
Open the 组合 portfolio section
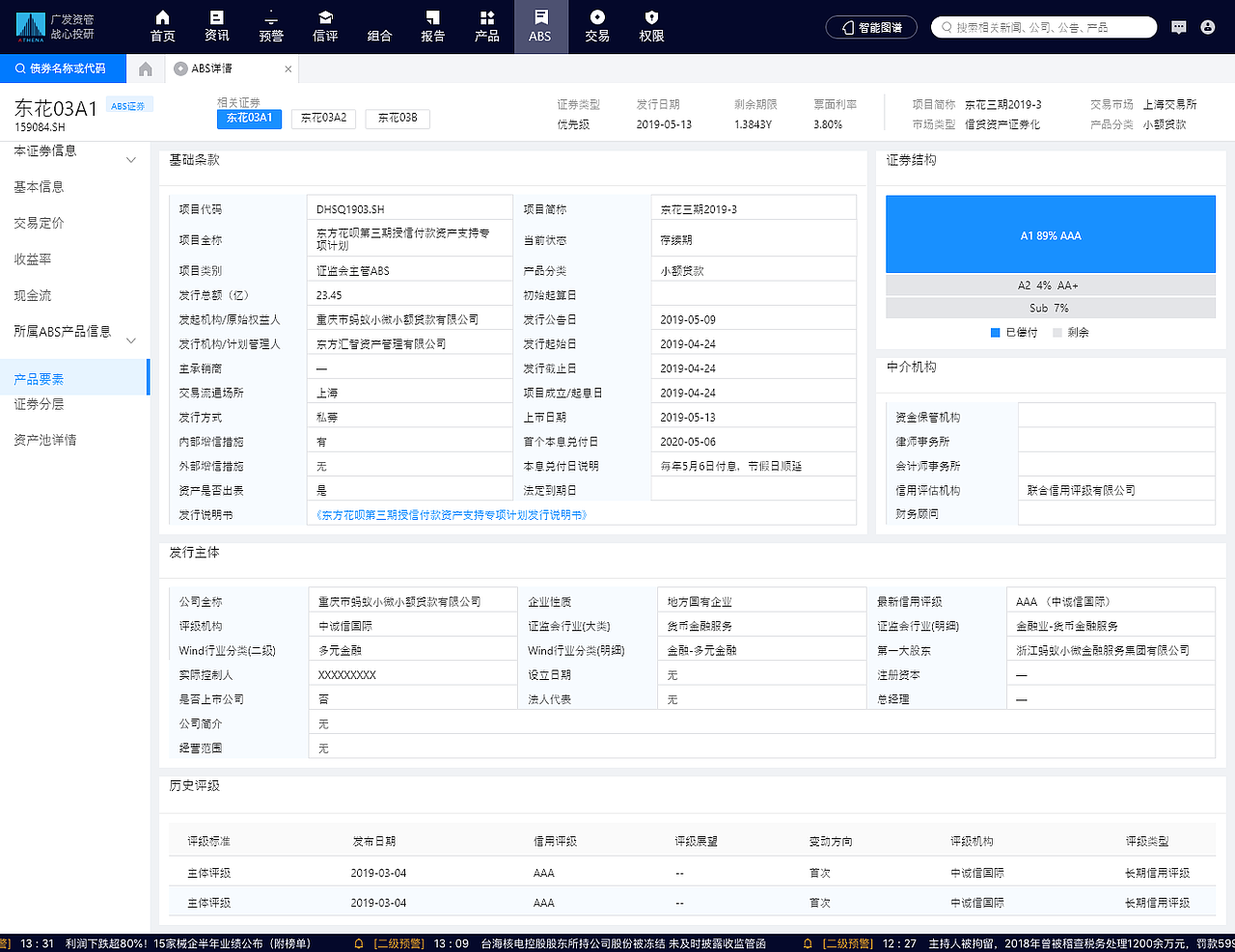(379, 26)
